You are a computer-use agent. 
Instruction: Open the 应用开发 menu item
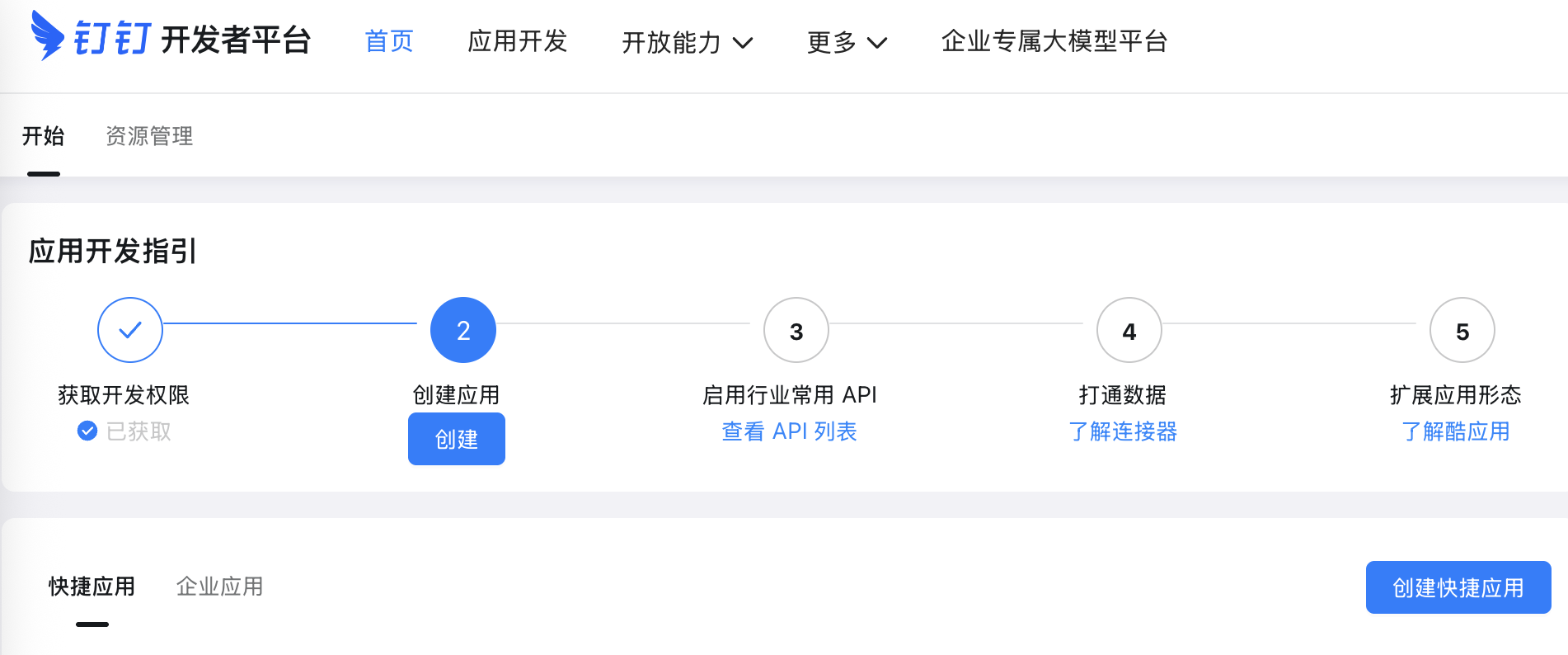(517, 42)
